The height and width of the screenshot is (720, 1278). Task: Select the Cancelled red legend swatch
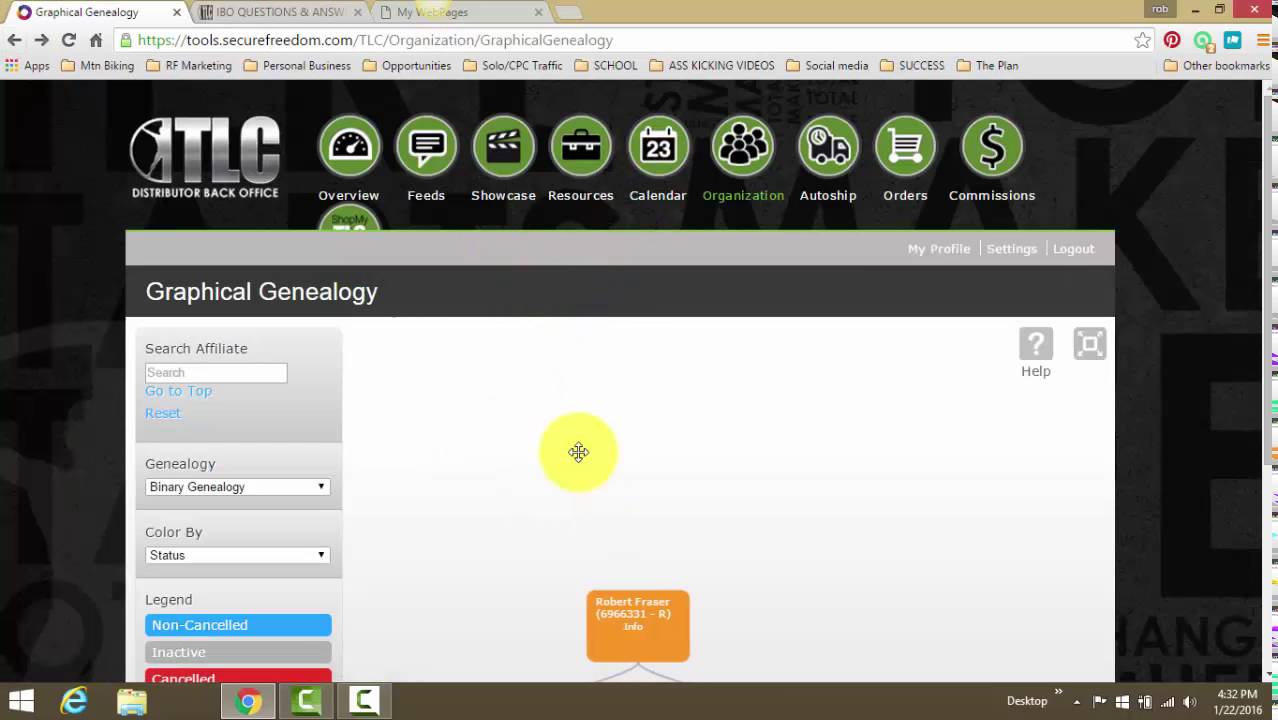click(238, 676)
